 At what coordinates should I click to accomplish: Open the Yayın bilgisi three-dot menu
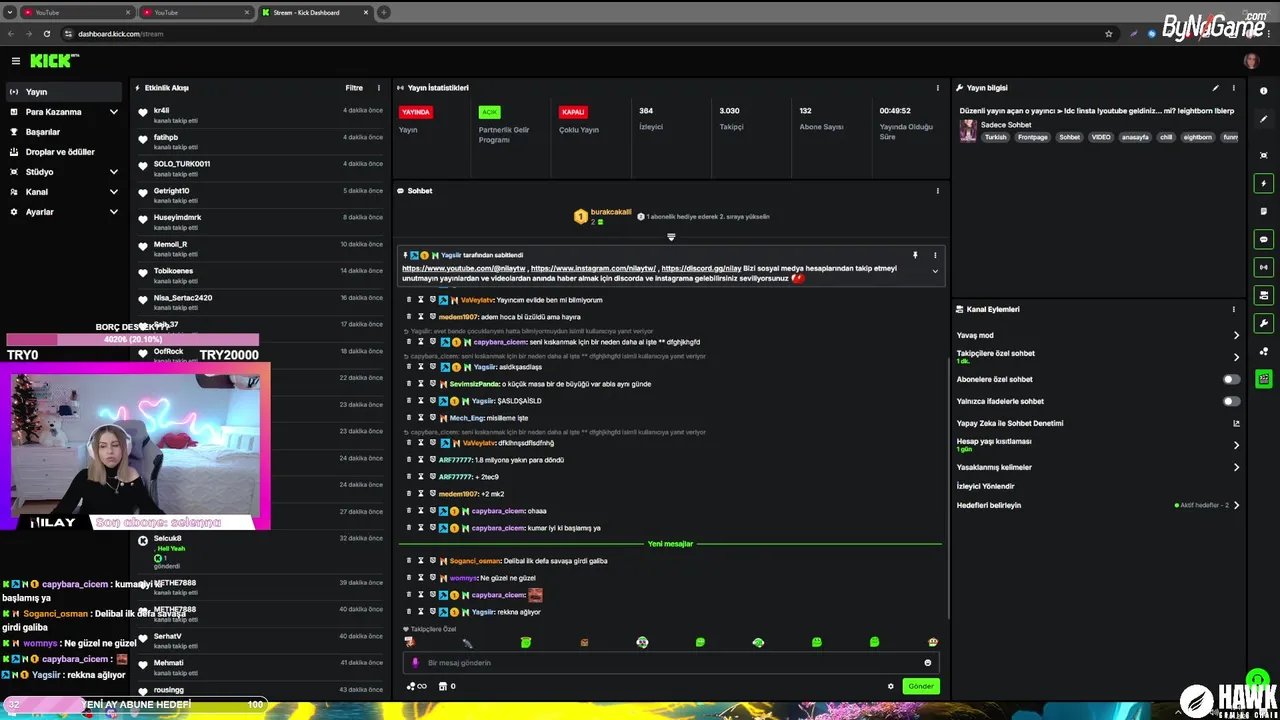click(x=1234, y=88)
